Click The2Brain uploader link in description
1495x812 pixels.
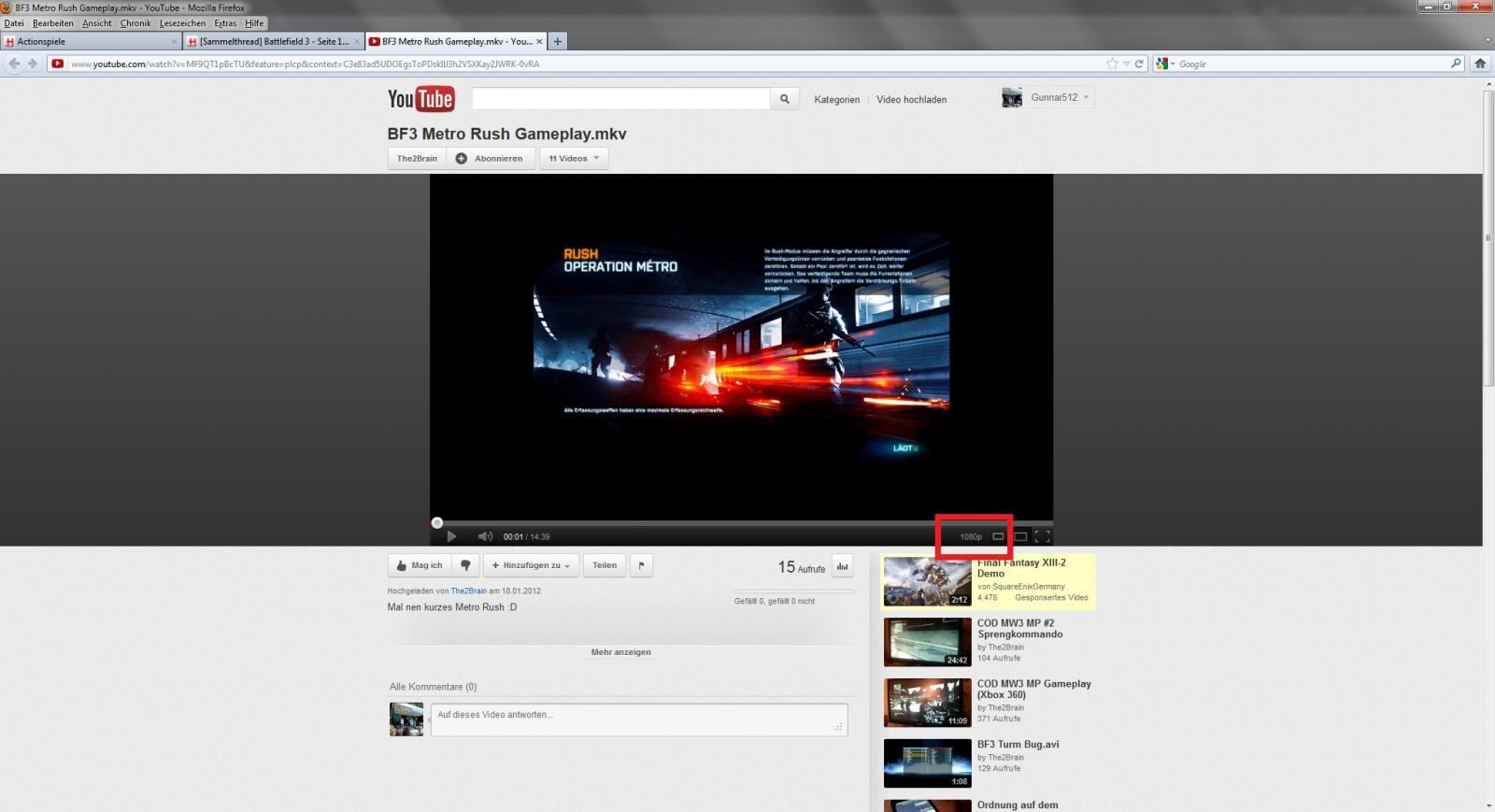click(x=468, y=591)
